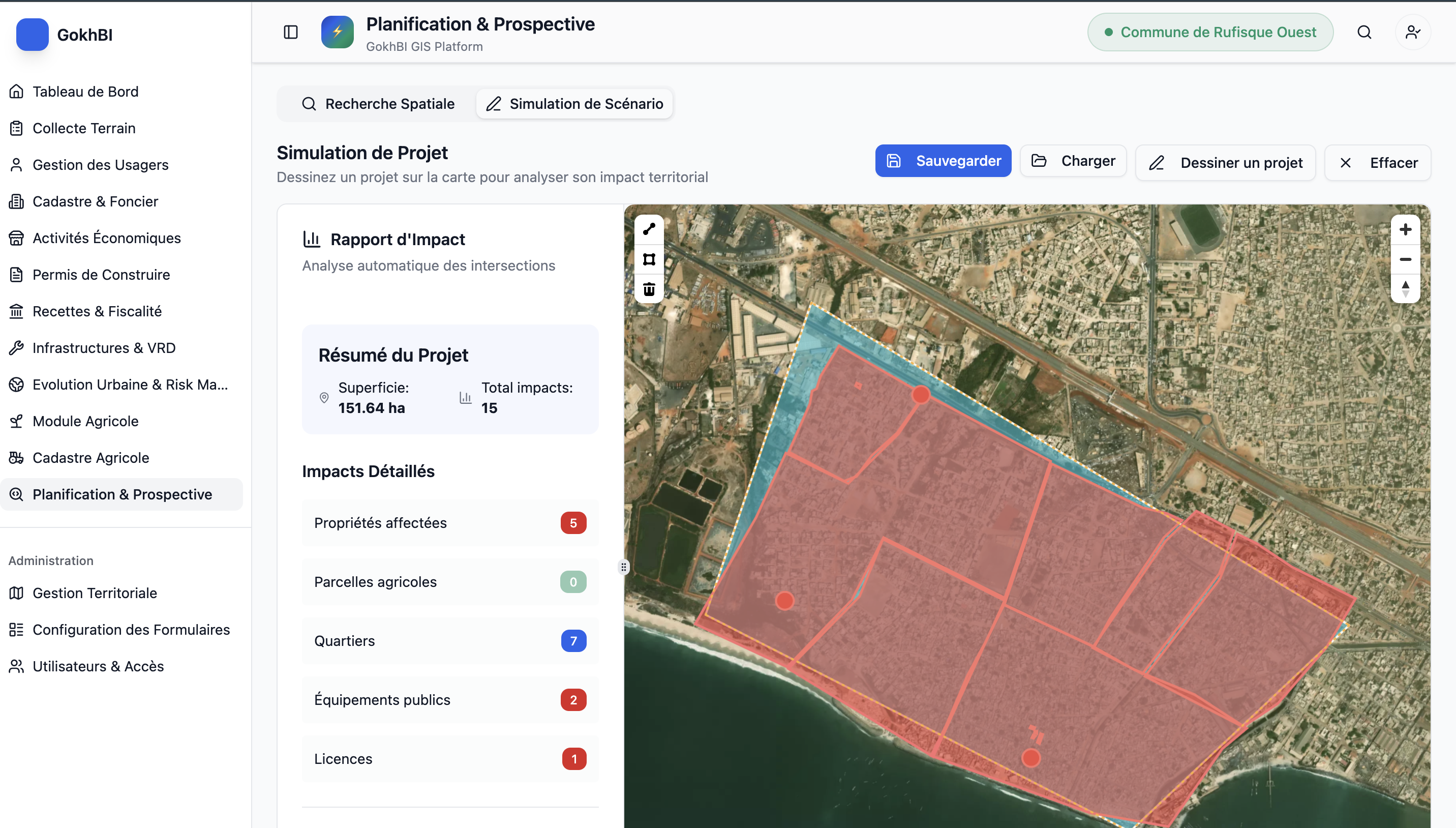Click Dessiner un projet to start drawing
The width and height of the screenshot is (1456, 828).
(x=1225, y=163)
